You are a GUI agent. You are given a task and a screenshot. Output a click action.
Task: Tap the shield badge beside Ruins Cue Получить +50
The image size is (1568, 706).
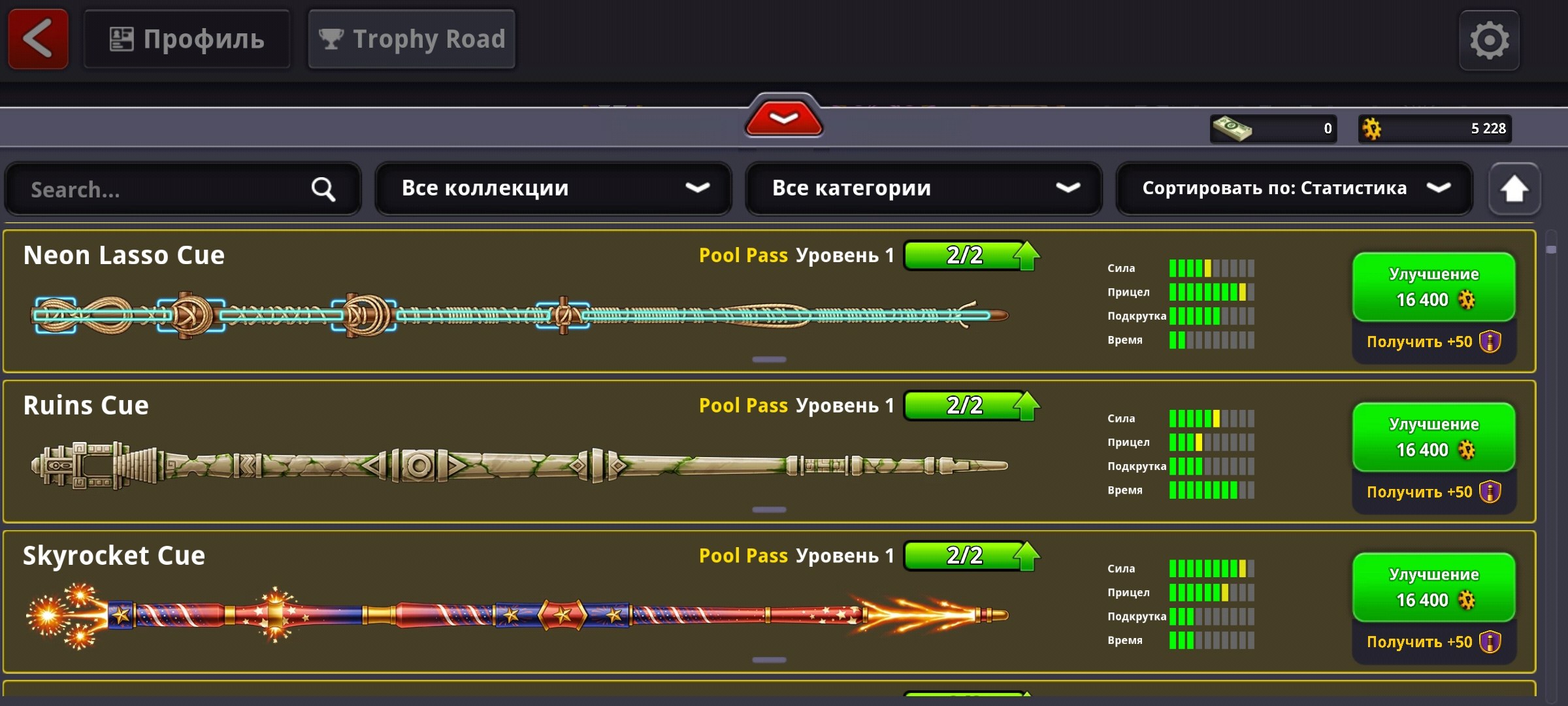click(1490, 492)
